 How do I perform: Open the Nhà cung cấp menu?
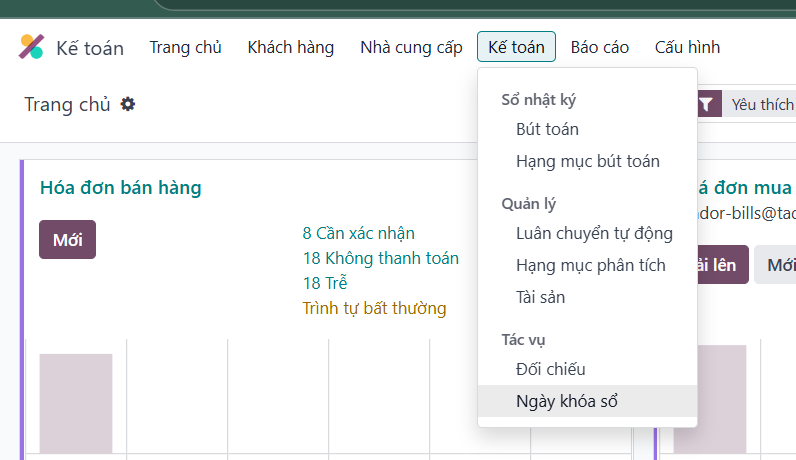[411, 47]
